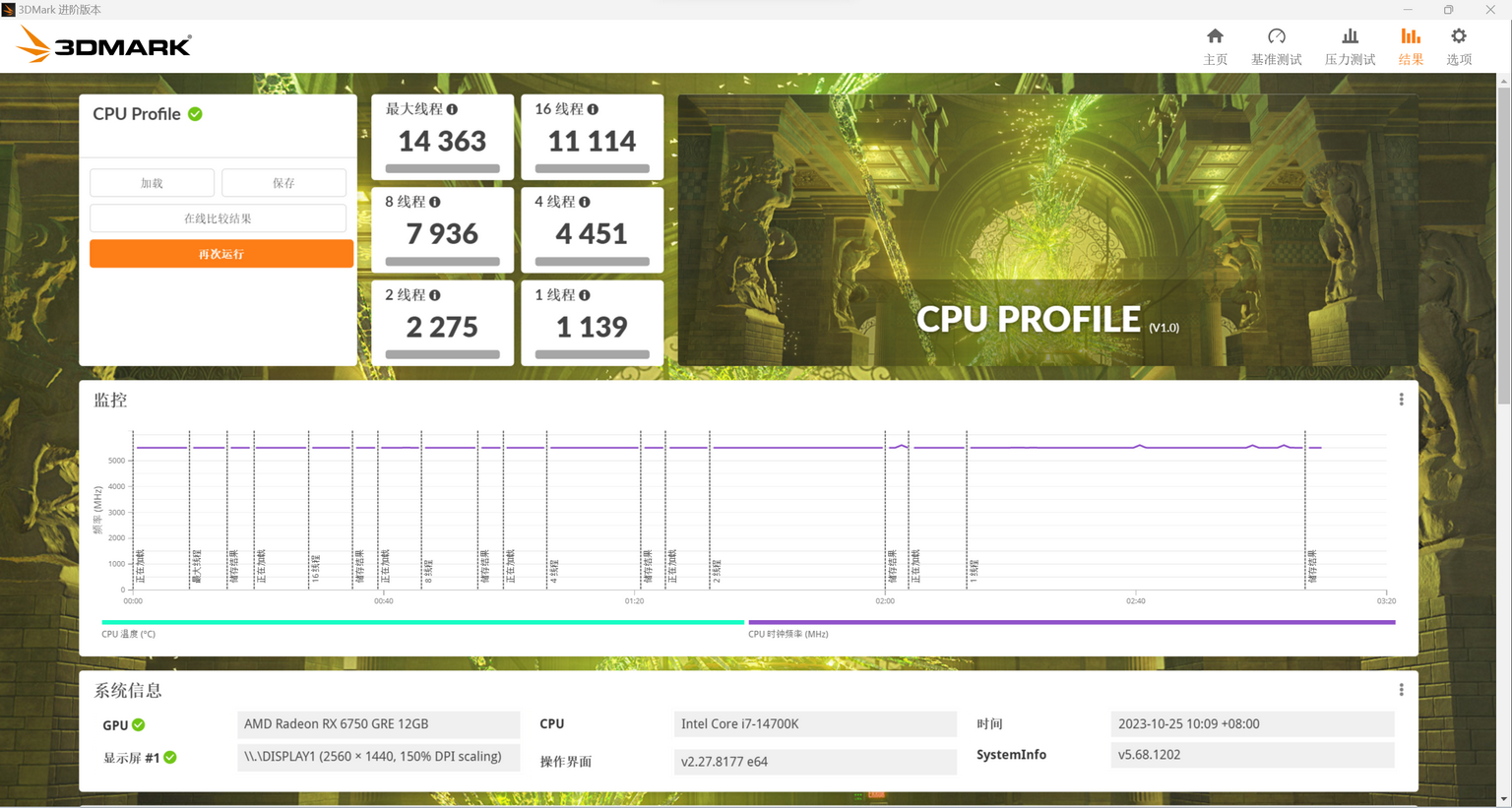Viewport: 1512px width, 808px height.
Task: Click the GPU green check icon
Action: (x=139, y=724)
